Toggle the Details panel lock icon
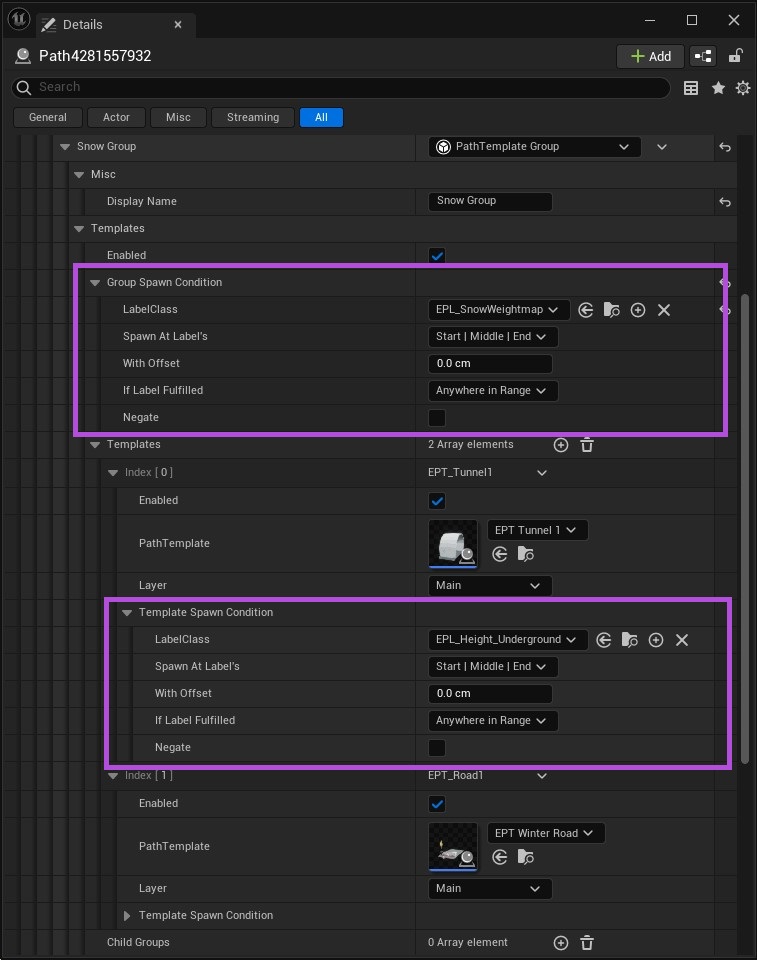Screen dimensions: 757x960 (735, 56)
